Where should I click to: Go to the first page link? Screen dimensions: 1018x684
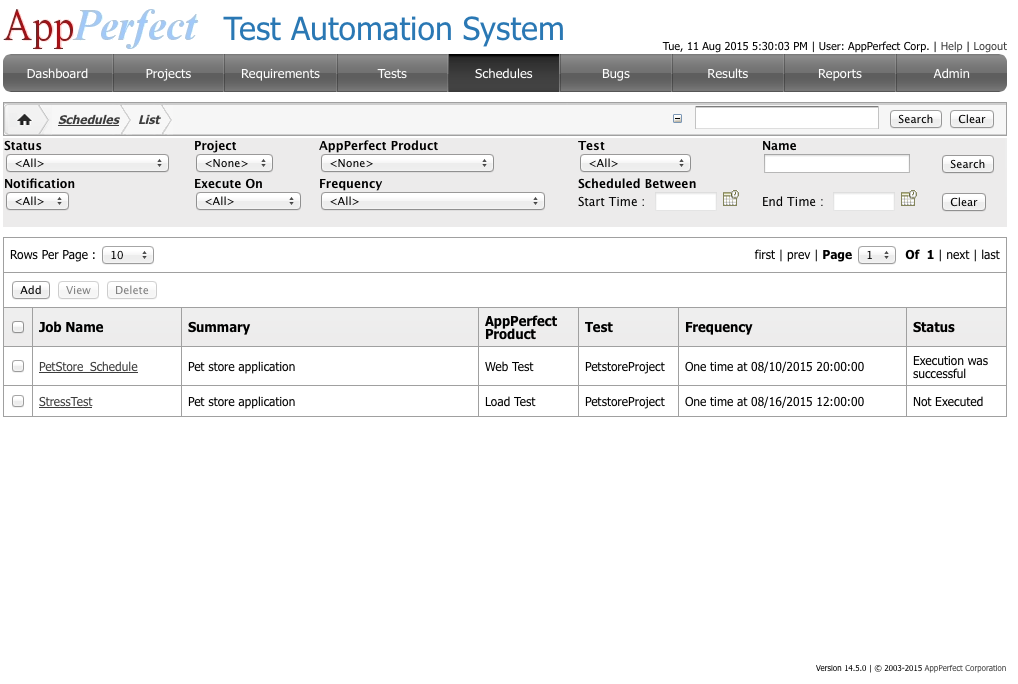[x=765, y=255]
